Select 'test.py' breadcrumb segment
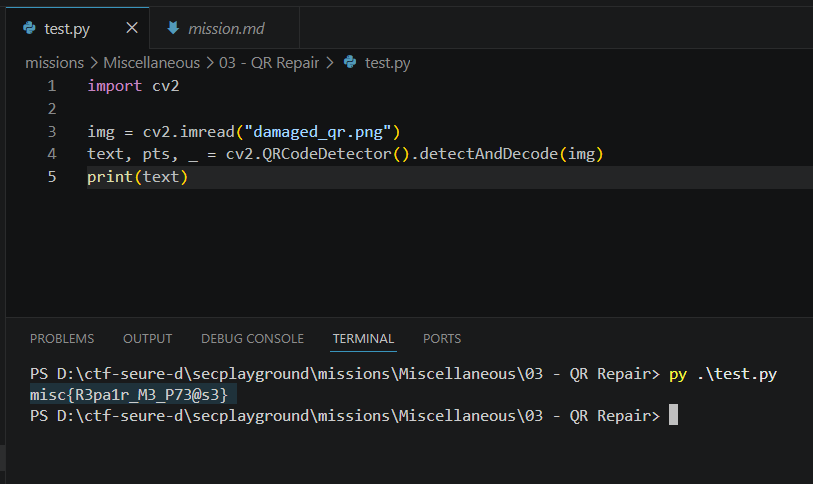The width and height of the screenshot is (813, 484). click(387, 63)
